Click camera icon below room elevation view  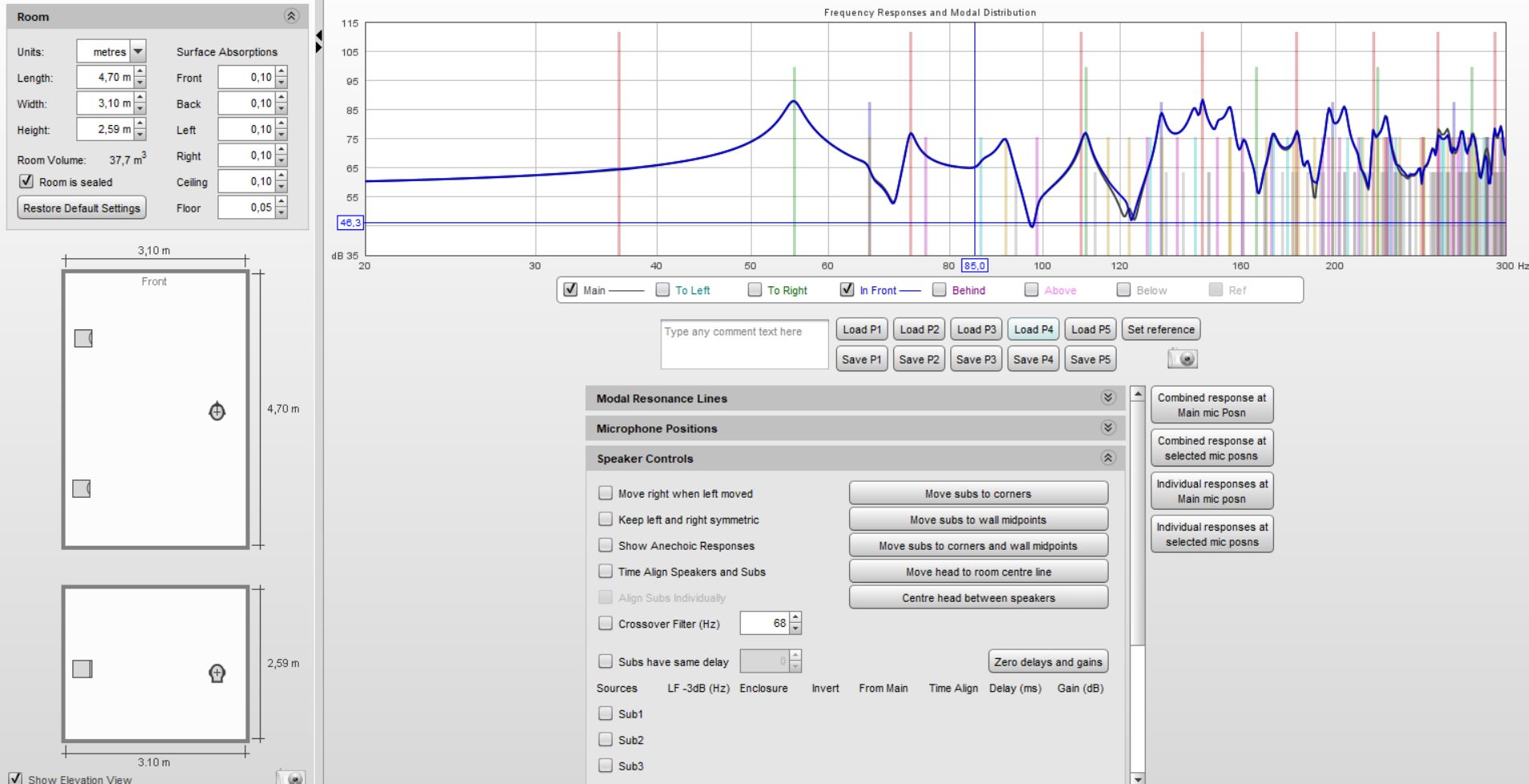(x=291, y=777)
